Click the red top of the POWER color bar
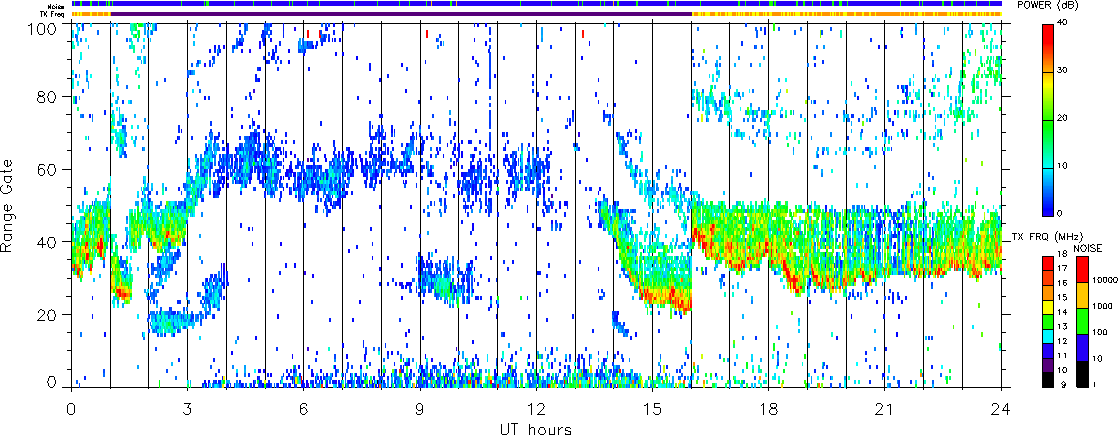Viewport: 1118px width, 435px height. click(x=1047, y=36)
